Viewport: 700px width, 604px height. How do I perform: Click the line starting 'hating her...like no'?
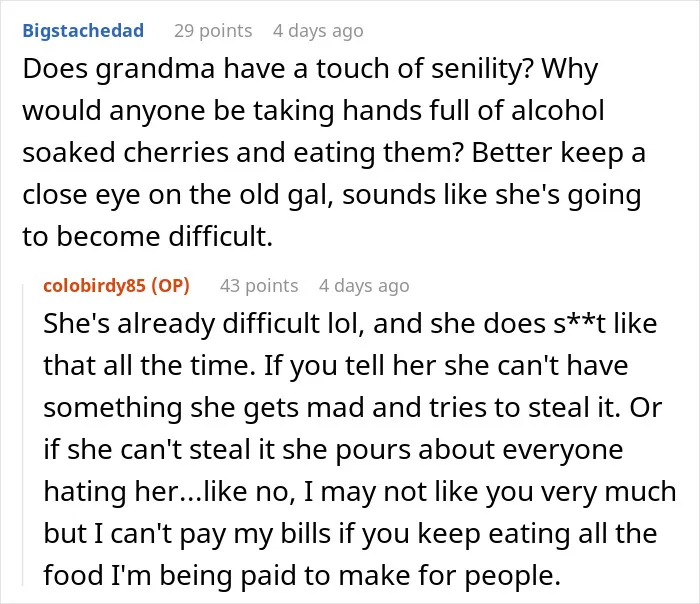pyautogui.click(x=360, y=493)
